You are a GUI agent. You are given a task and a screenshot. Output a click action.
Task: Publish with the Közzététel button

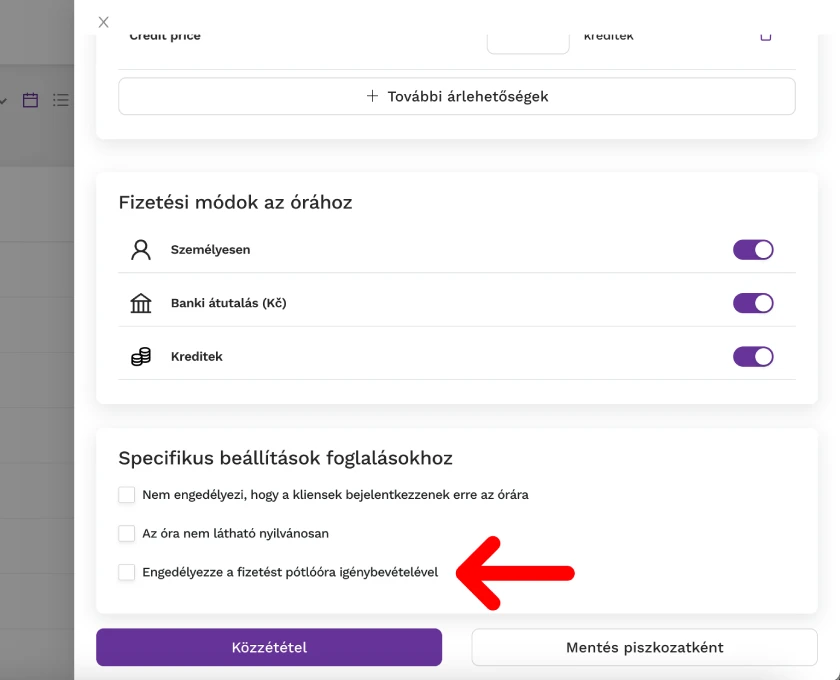coord(269,647)
